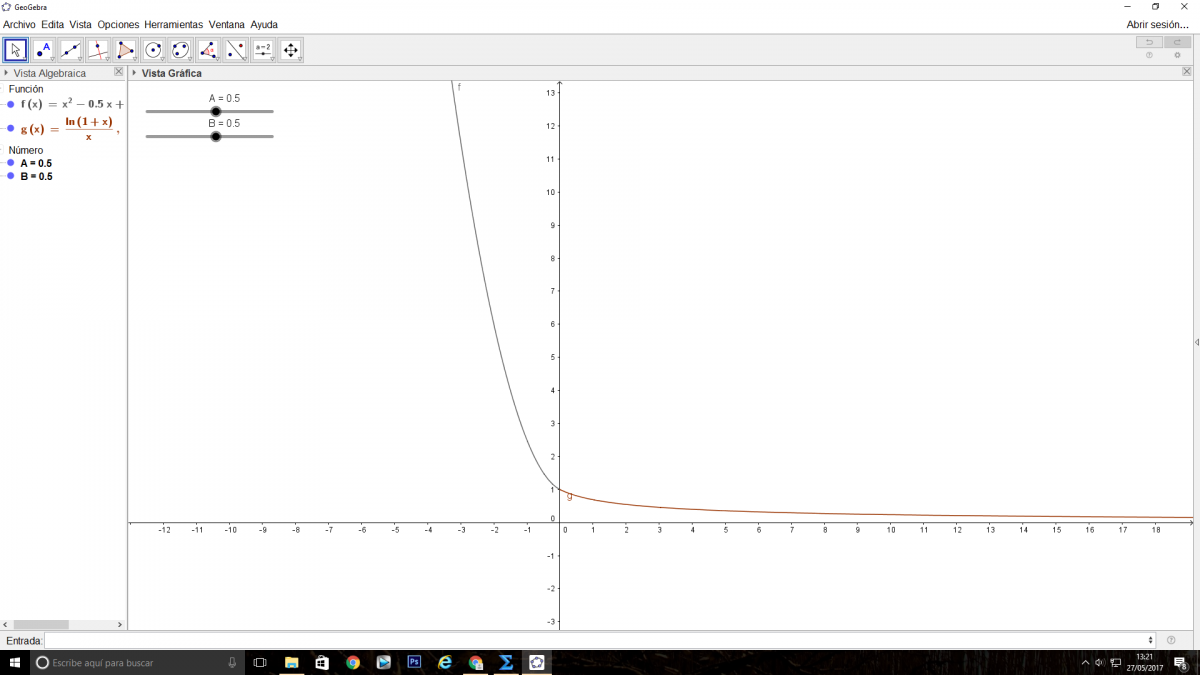Select the Ellipse tool

point(181,50)
